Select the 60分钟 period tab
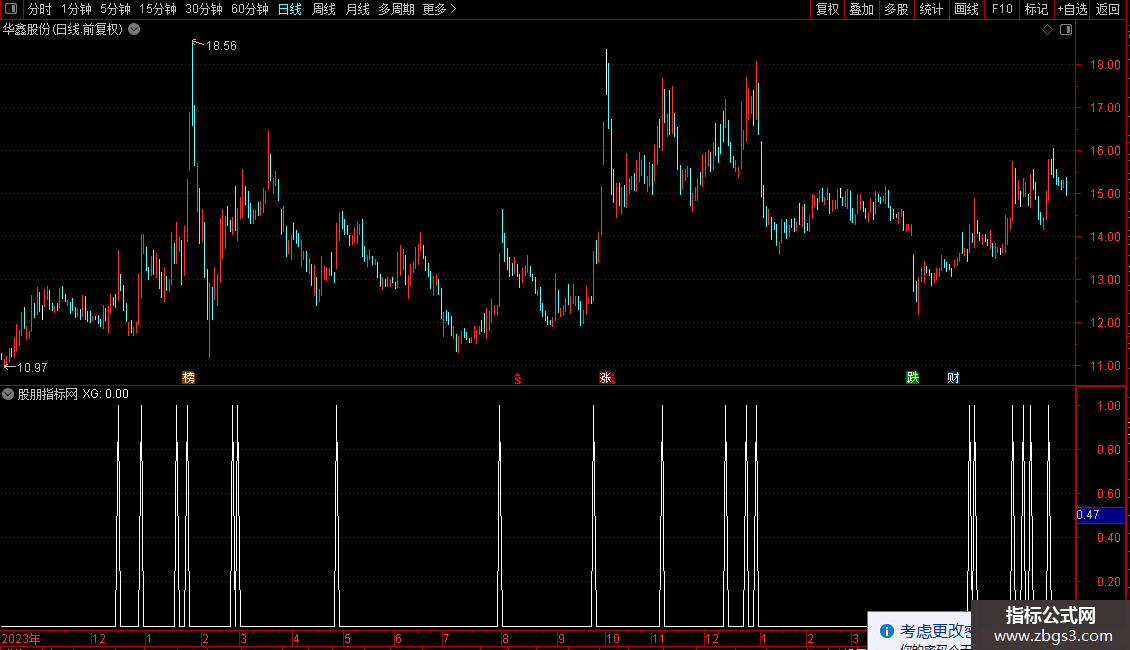Screen dimensions: 1130x650 point(250,9)
